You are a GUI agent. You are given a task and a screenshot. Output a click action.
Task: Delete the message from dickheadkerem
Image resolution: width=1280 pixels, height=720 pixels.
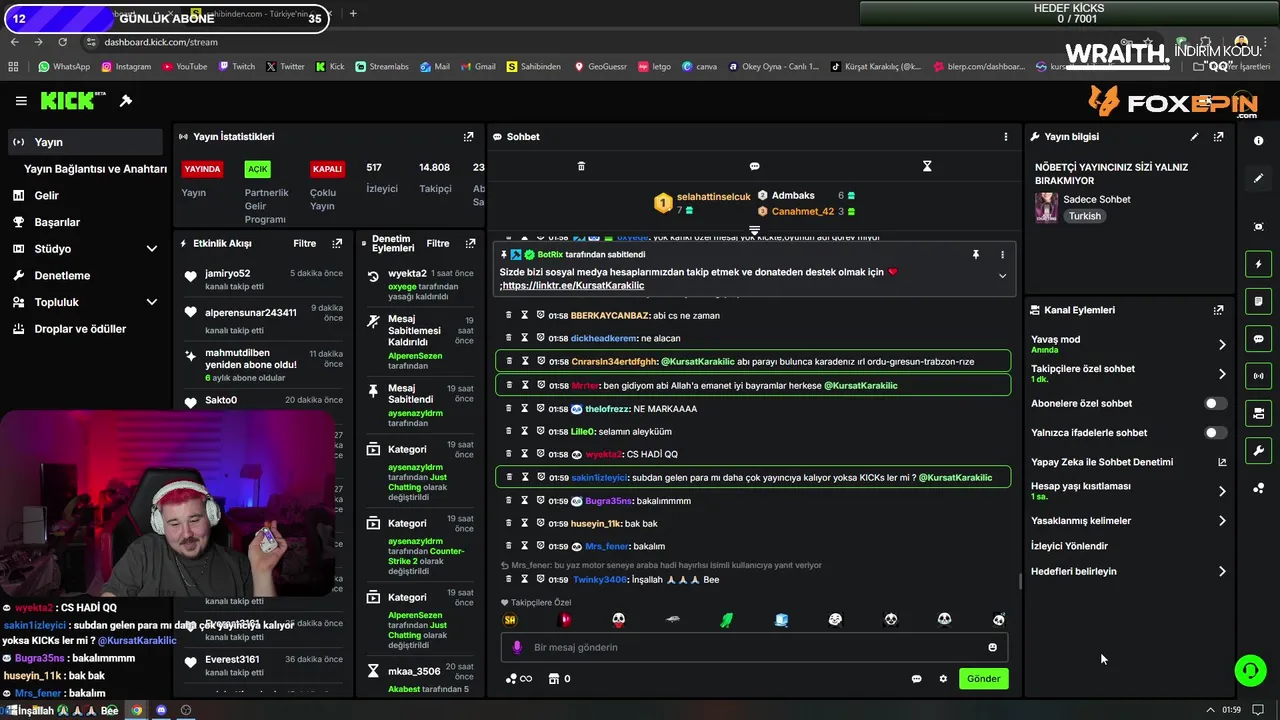coord(509,338)
